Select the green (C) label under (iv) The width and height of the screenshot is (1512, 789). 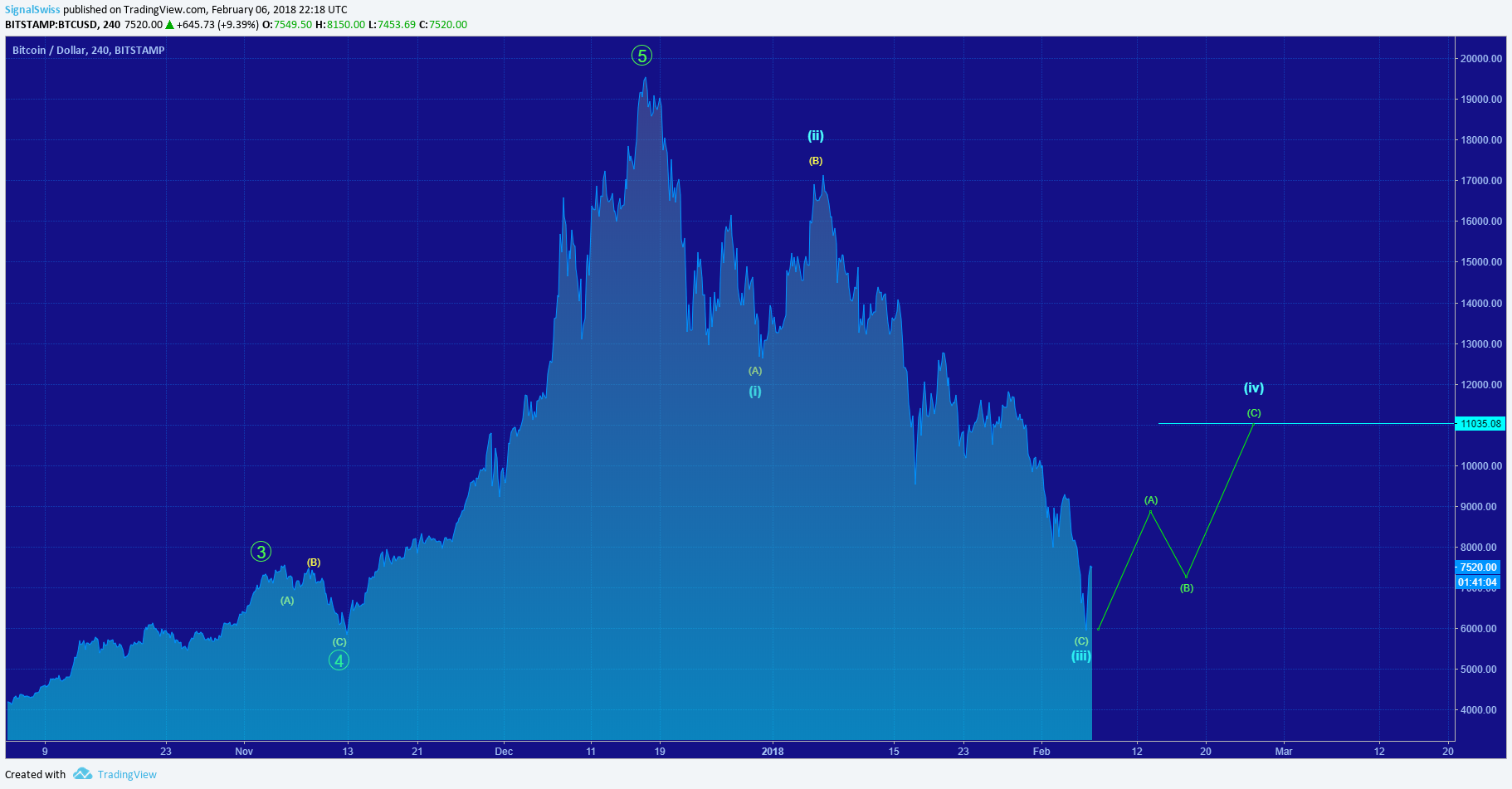[1254, 413]
